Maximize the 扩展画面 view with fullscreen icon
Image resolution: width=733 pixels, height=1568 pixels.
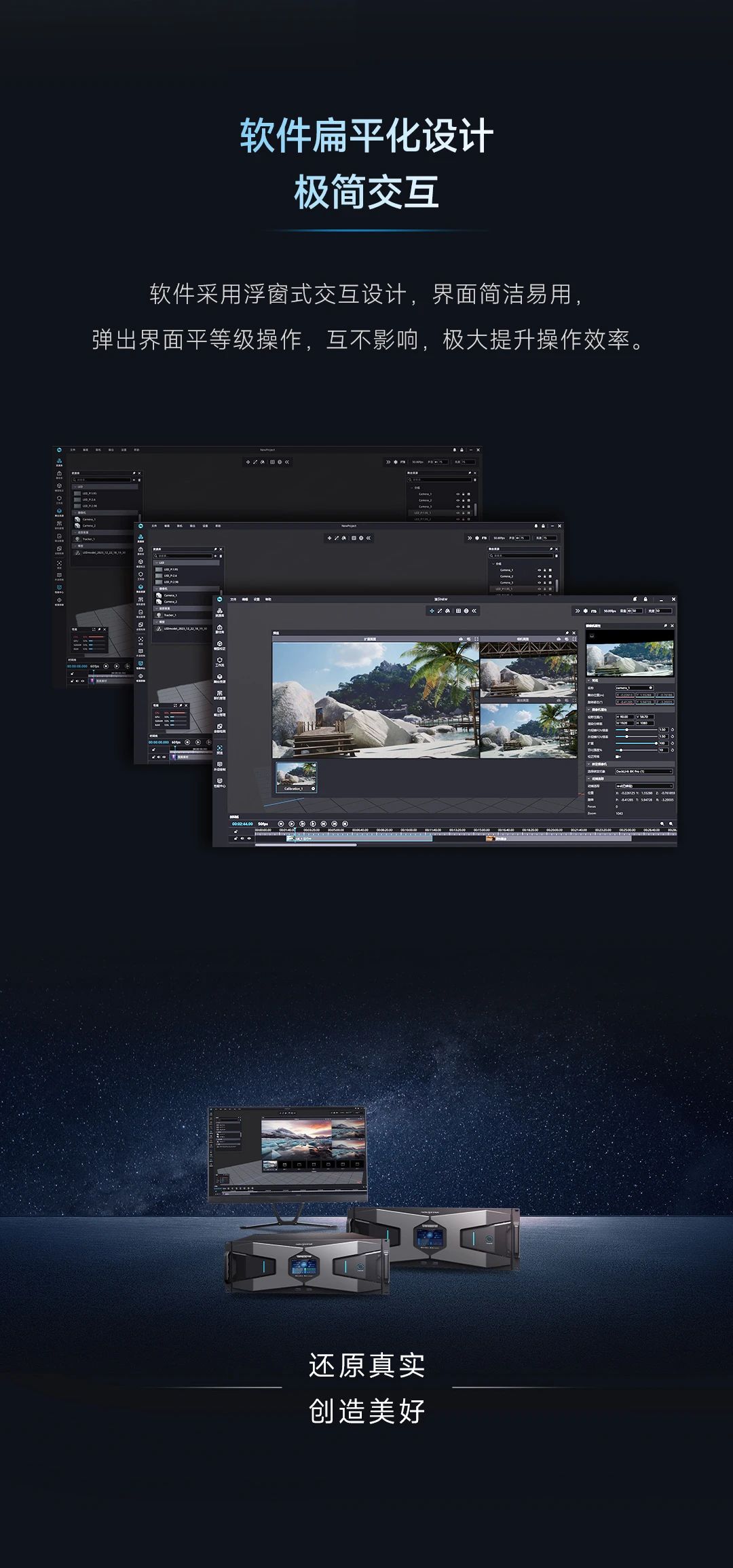click(x=476, y=639)
